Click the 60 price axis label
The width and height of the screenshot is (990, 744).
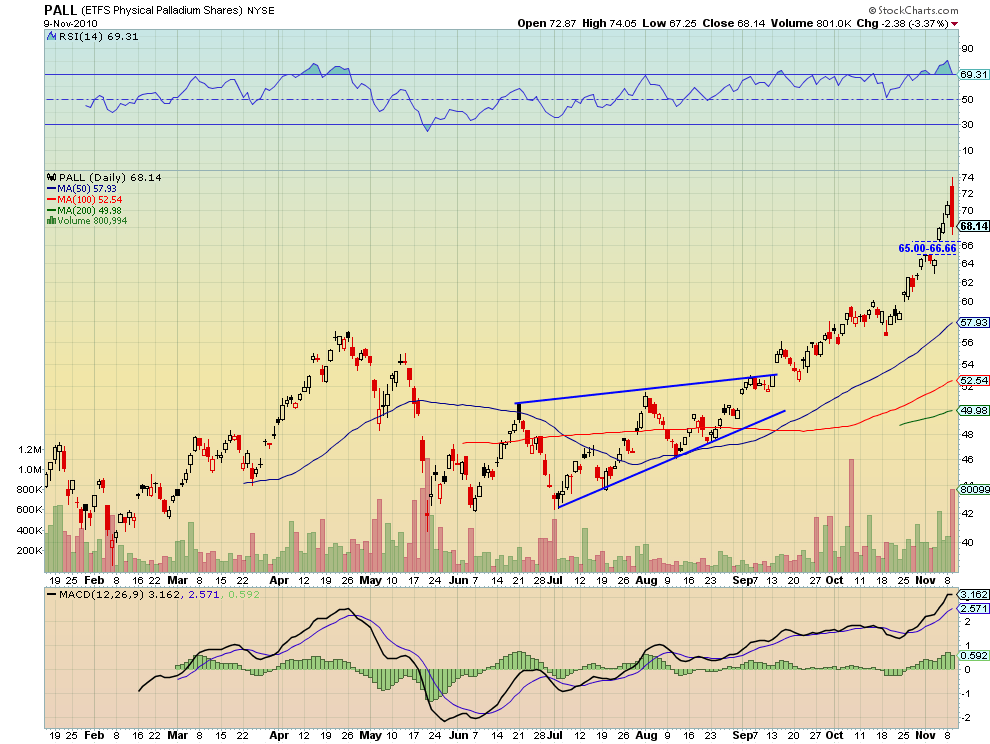pos(967,302)
